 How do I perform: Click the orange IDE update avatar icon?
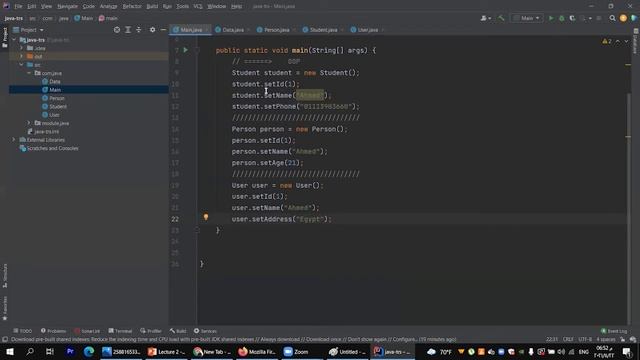623,18
